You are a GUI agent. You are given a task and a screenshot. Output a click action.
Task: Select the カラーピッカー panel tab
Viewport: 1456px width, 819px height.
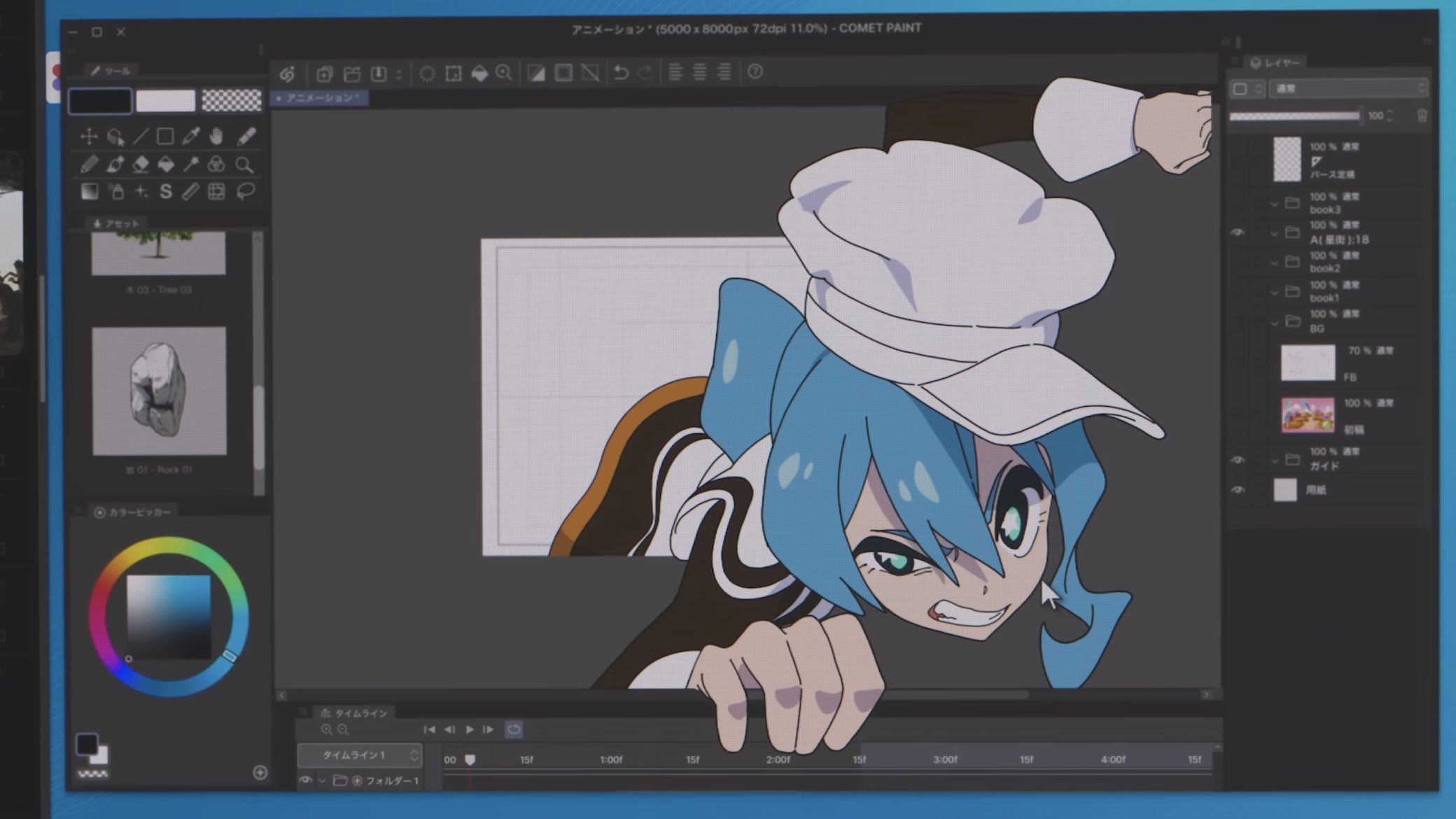[x=133, y=512]
